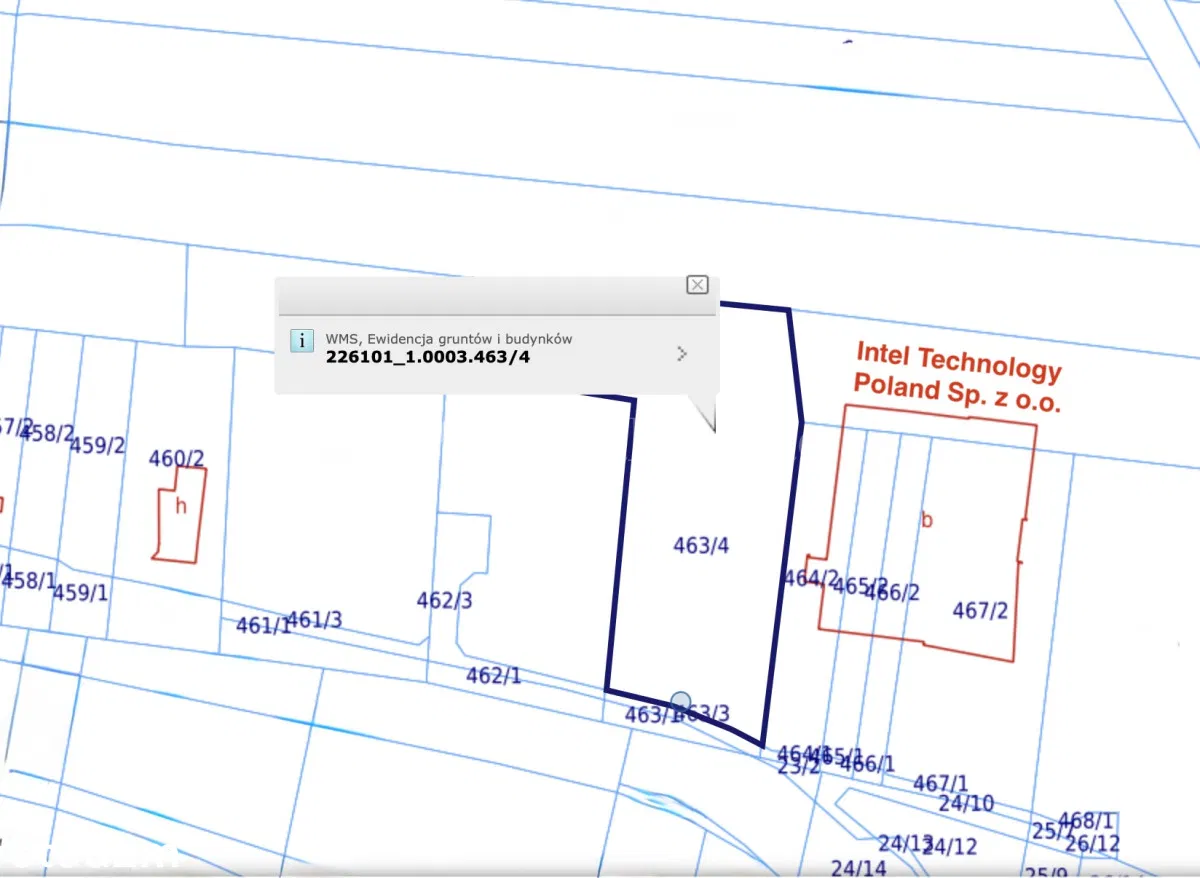Click parcel label 24/14
Screen dimensions: 1200x878
(858, 867)
